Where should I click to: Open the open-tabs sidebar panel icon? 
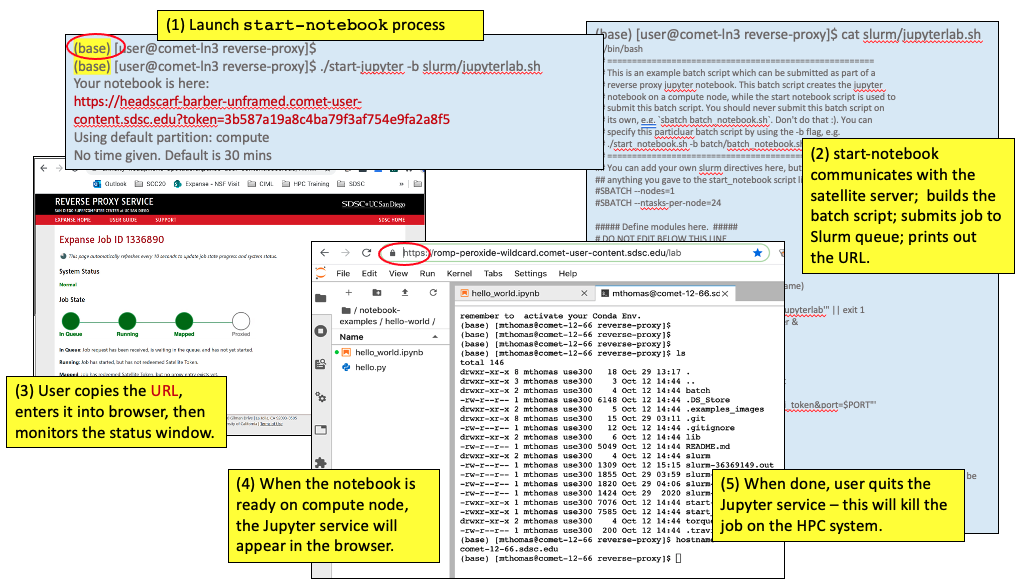pyautogui.click(x=321, y=430)
